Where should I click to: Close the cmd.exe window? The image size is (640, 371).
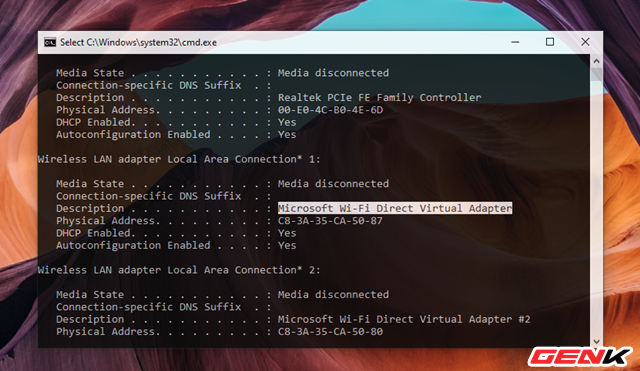[585, 42]
